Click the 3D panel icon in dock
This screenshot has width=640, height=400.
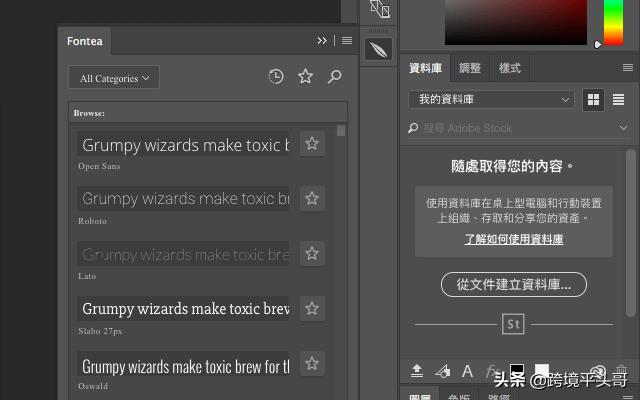pyautogui.click(x=379, y=9)
